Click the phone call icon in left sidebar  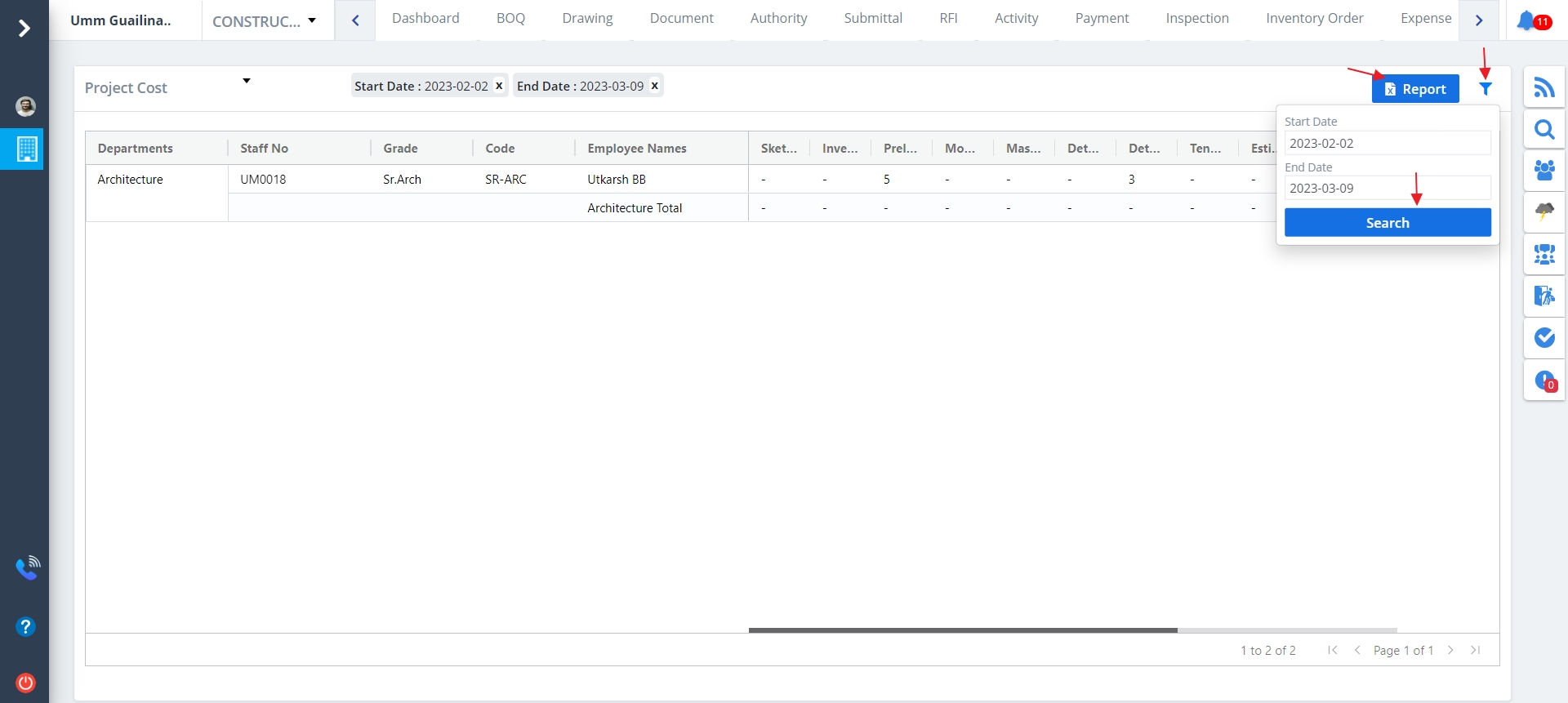click(27, 567)
